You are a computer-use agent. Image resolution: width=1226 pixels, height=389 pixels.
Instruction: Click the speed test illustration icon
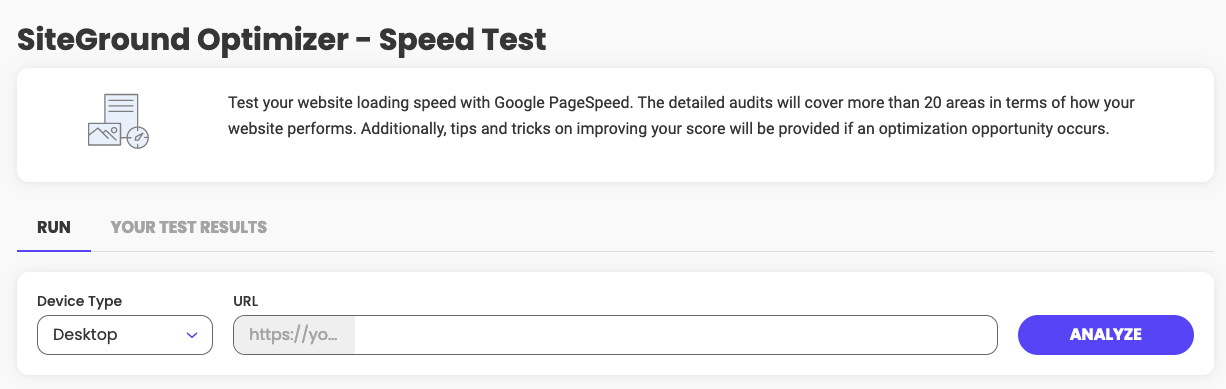click(118, 121)
